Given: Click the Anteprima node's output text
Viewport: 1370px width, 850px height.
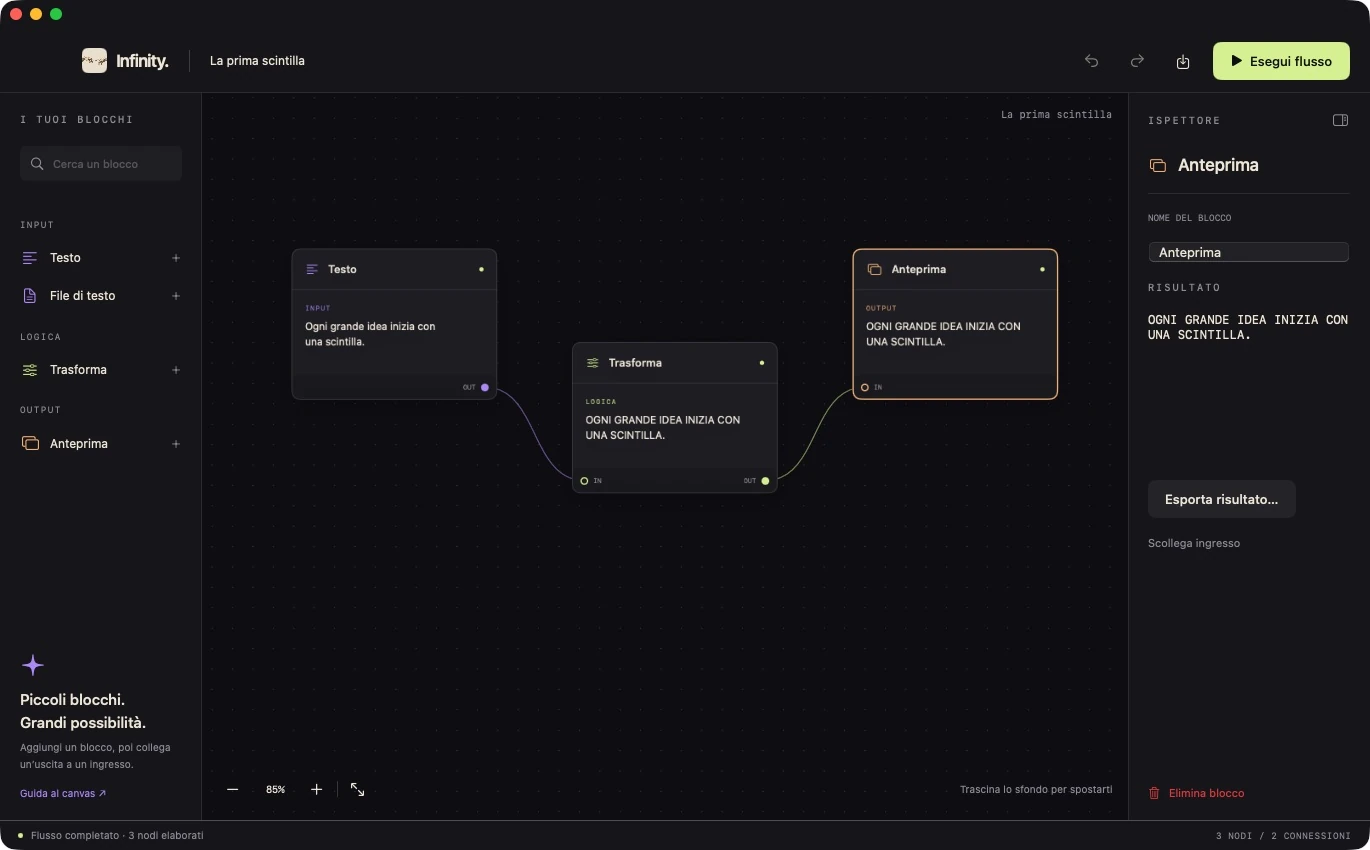Looking at the screenshot, I should (x=943, y=334).
